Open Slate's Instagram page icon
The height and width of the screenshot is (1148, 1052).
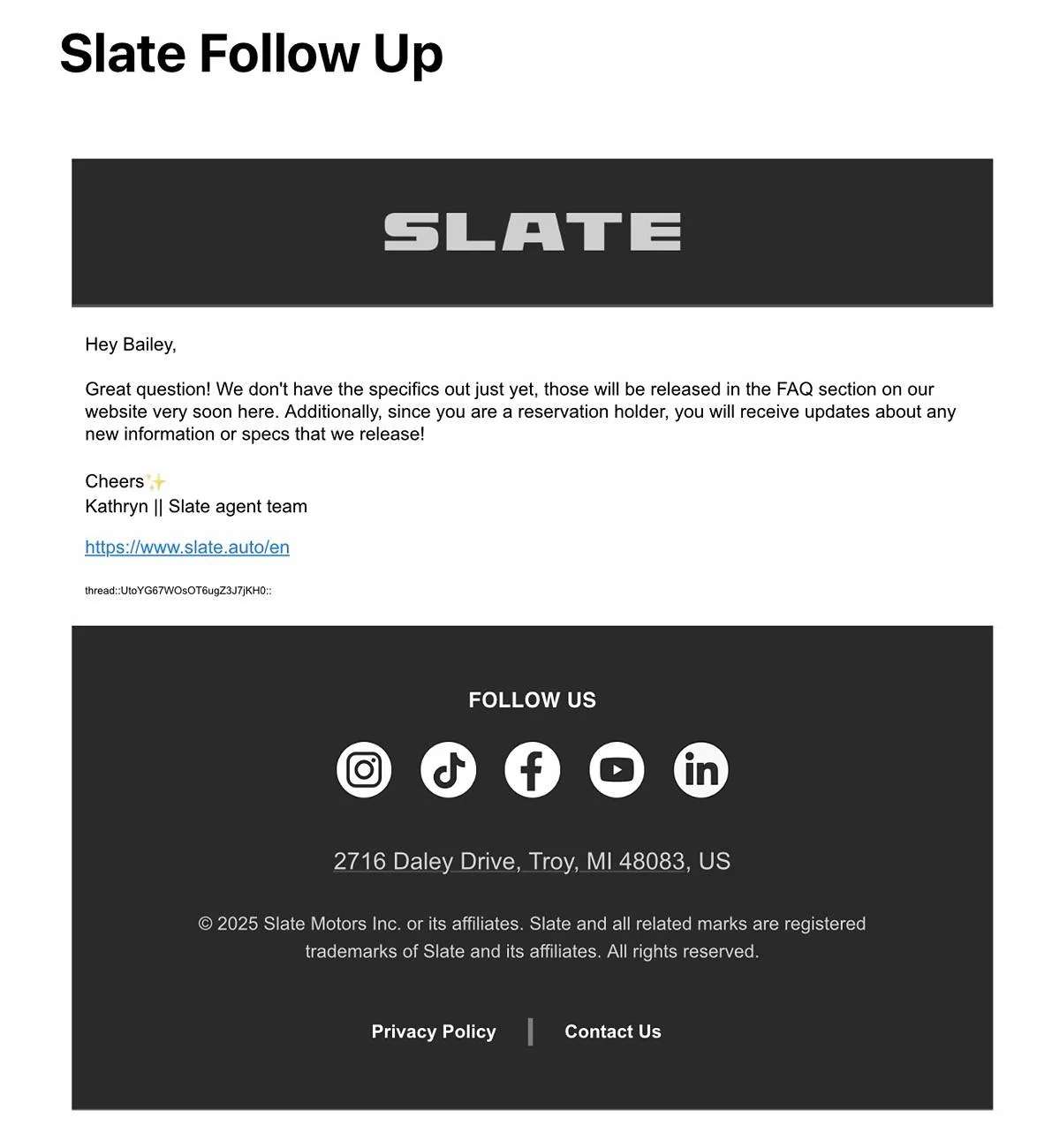tap(364, 769)
